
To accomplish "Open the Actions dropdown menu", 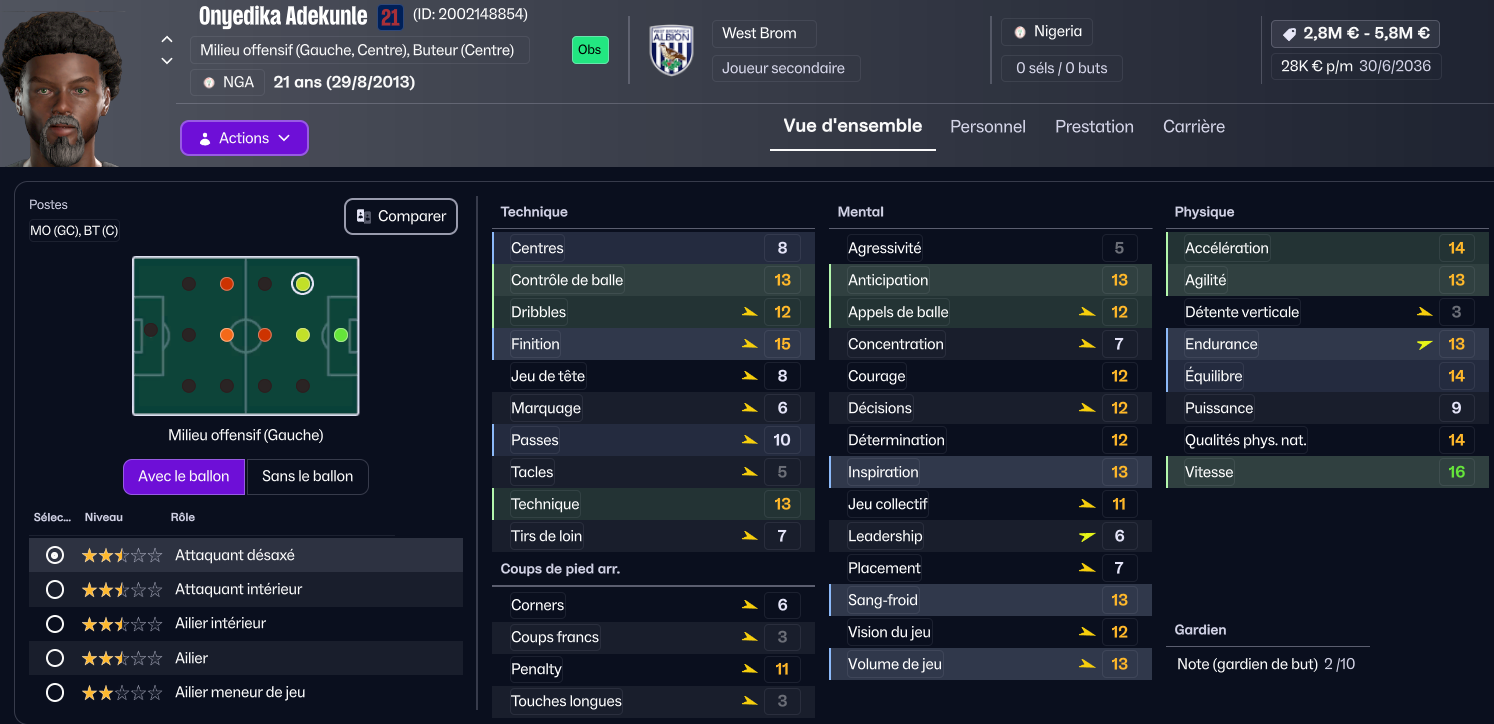I will [x=244, y=138].
